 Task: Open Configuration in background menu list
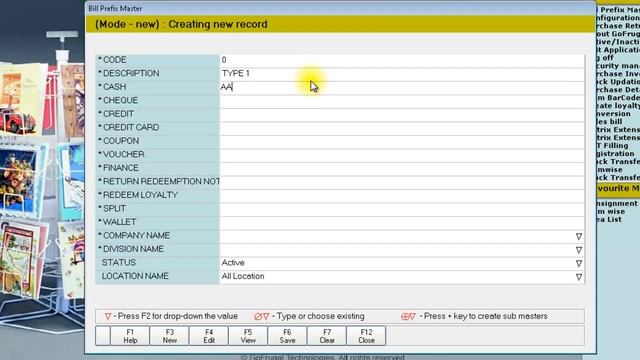point(618,18)
